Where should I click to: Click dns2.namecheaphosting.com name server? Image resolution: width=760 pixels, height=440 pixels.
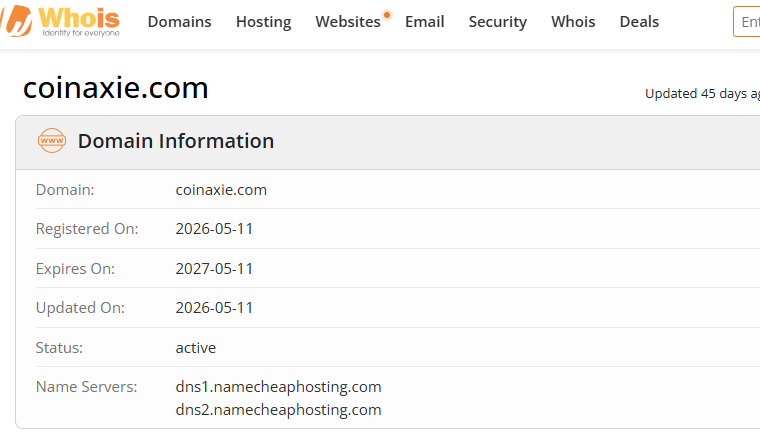(x=278, y=409)
